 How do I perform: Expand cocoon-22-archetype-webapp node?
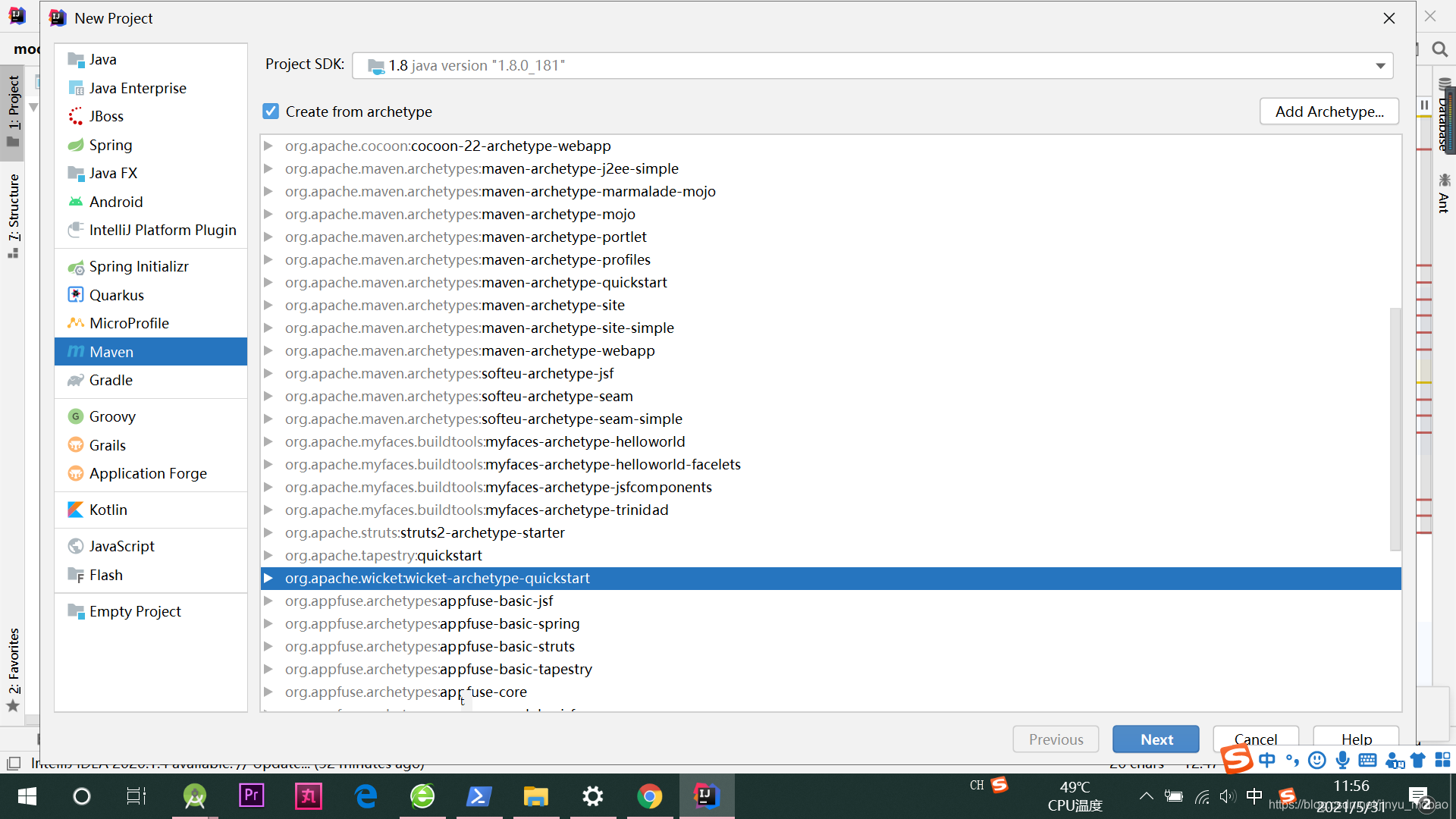pos(268,146)
